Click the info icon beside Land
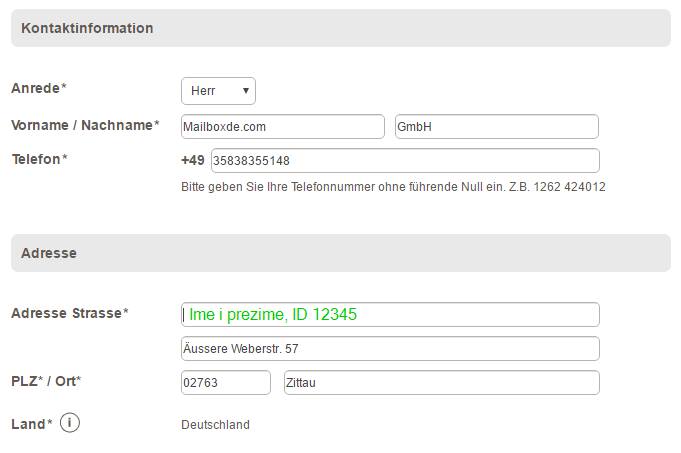This screenshot has height=453, width=681. point(70,423)
